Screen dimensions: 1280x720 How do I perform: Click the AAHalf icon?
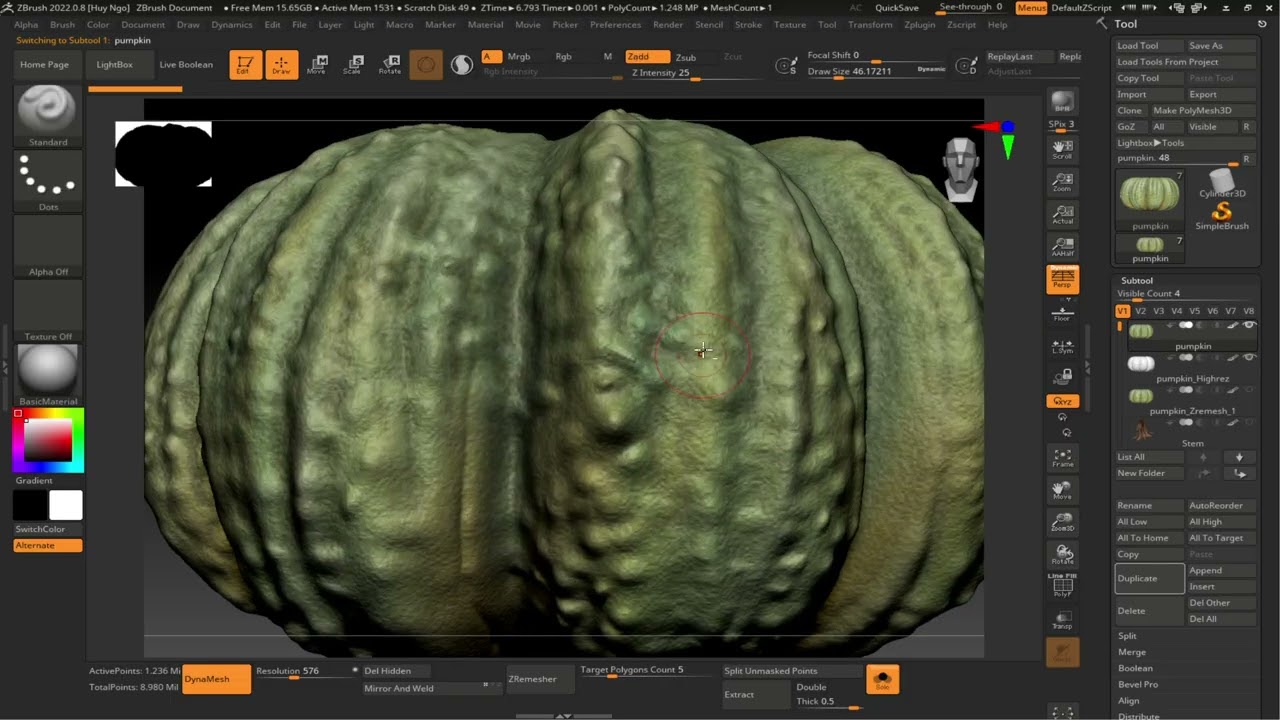coord(1062,246)
